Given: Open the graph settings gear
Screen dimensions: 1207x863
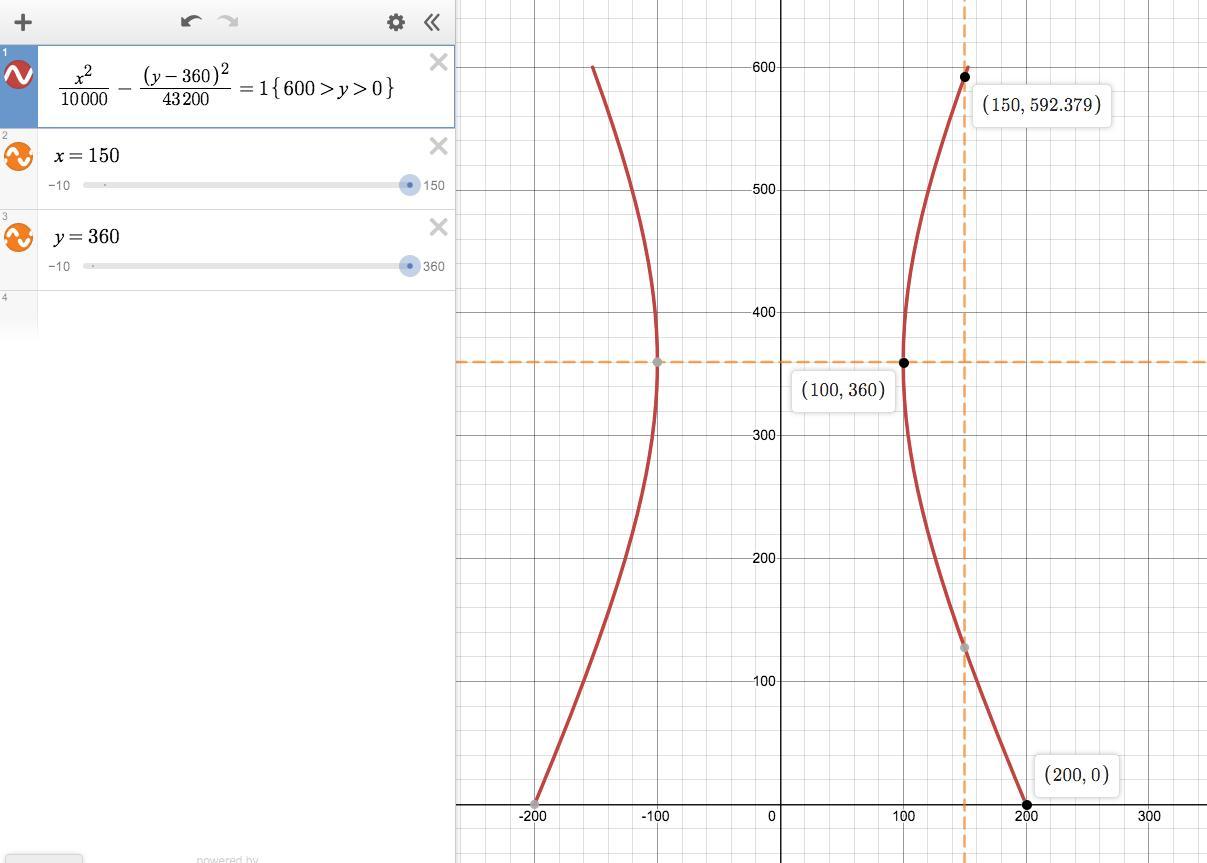Looking at the screenshot, I should tap(396, 22).
